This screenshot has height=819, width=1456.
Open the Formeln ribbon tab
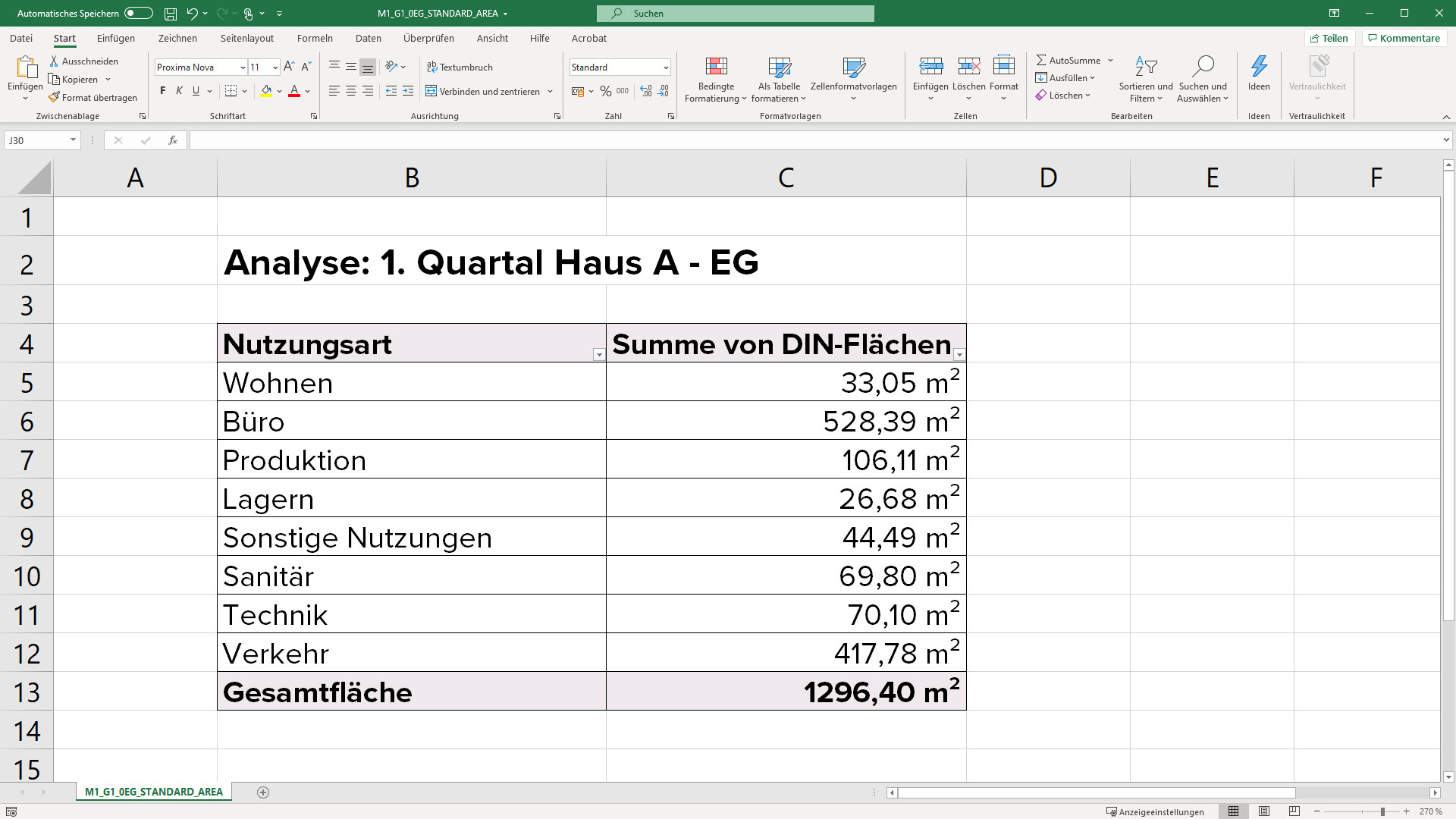click(x=315, y=38)
